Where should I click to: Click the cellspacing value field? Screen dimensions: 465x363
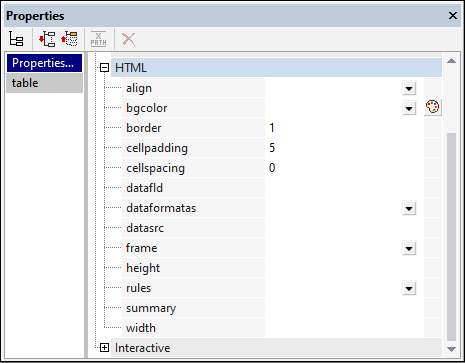point(344,168)
